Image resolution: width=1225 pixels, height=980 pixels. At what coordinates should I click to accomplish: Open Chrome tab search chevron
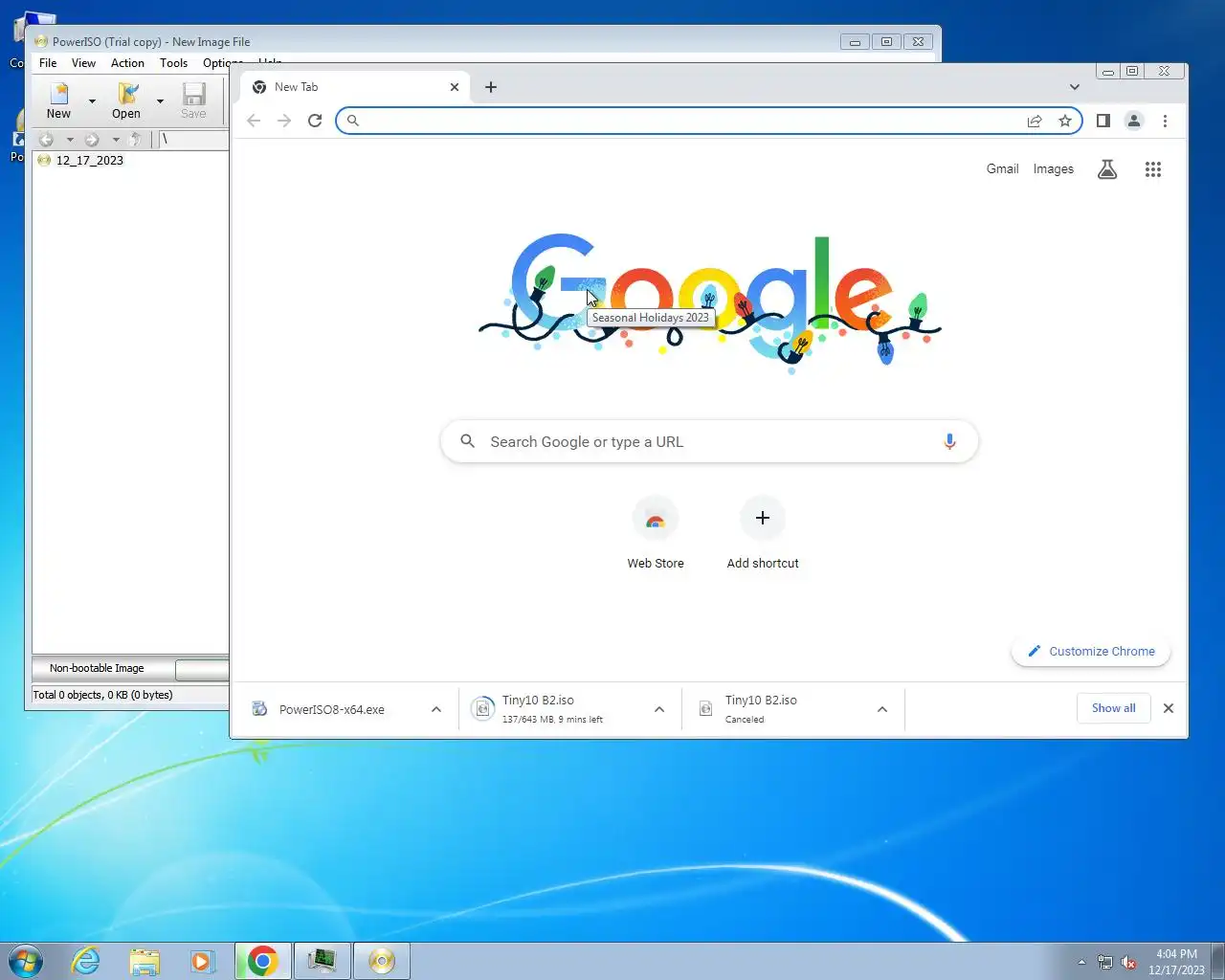pos(1075,87)
